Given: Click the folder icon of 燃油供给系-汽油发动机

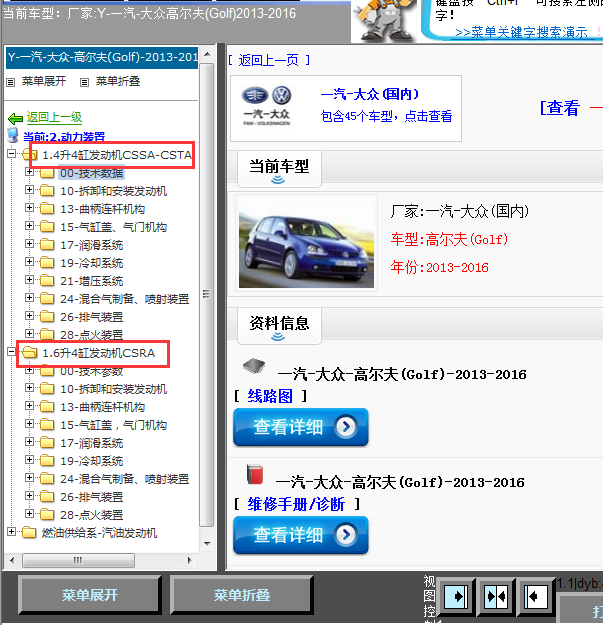Looking at the screenshot, I should [29, 533].
